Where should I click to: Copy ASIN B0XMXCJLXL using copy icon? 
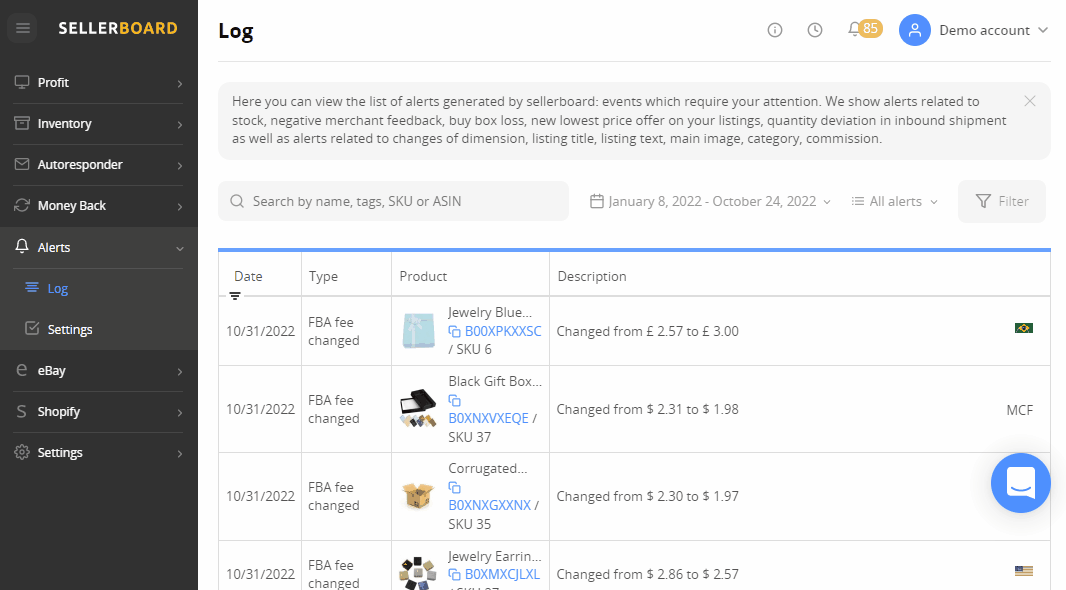pos(454,574)
